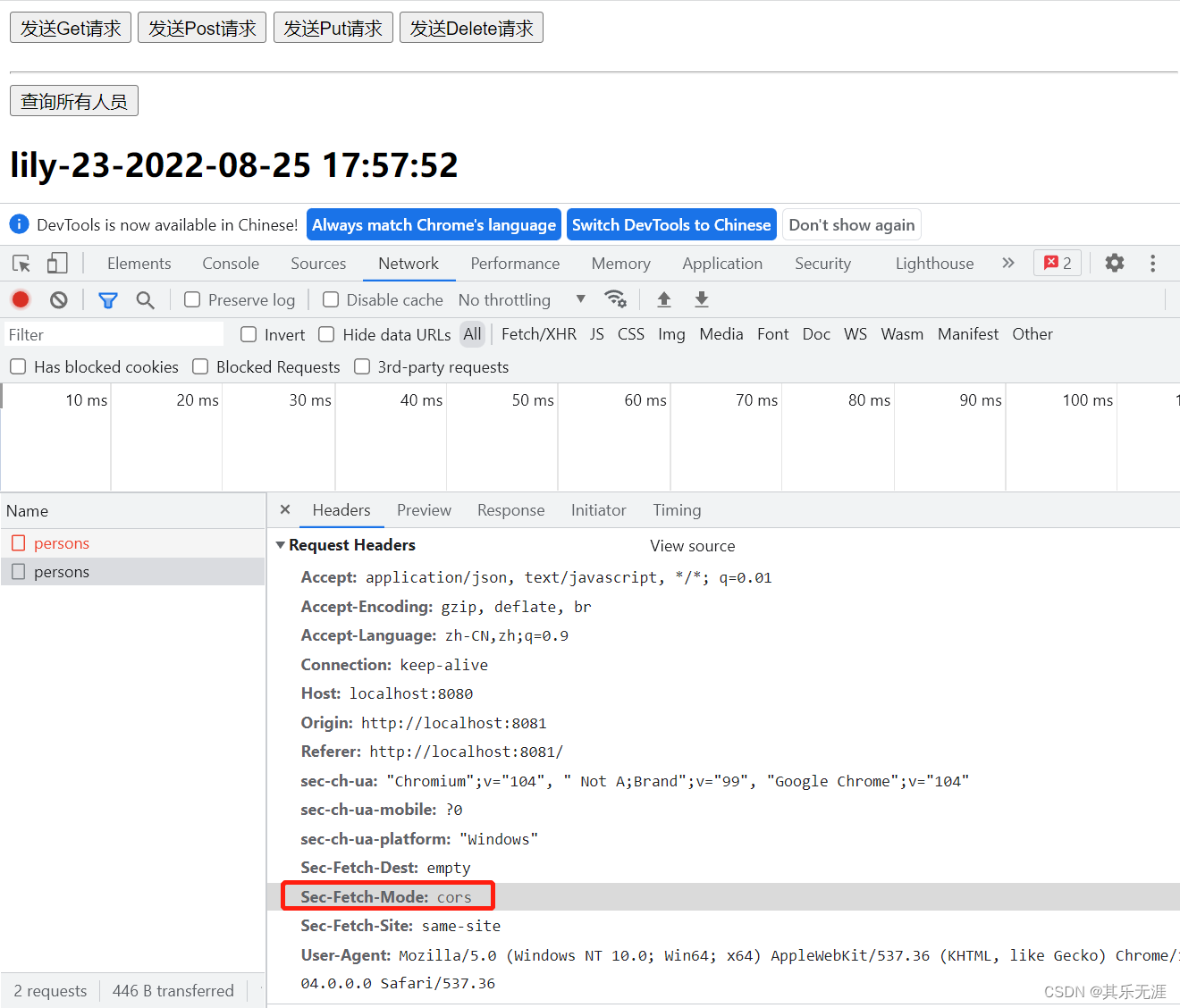
Task: Click the blue info icon in DevTools banner
Action: (19, 224)
